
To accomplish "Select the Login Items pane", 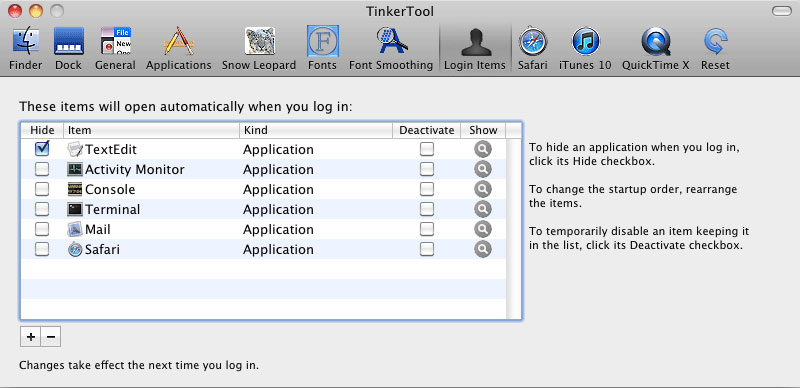I will click(475, 49).
